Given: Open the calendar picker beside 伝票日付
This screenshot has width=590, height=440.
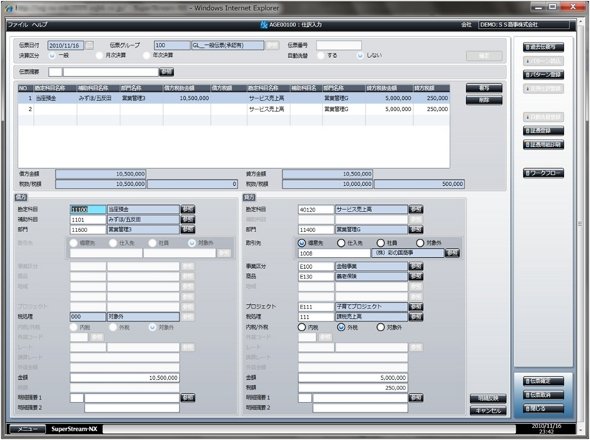Looking at the screenshot, I should [89, 45].
